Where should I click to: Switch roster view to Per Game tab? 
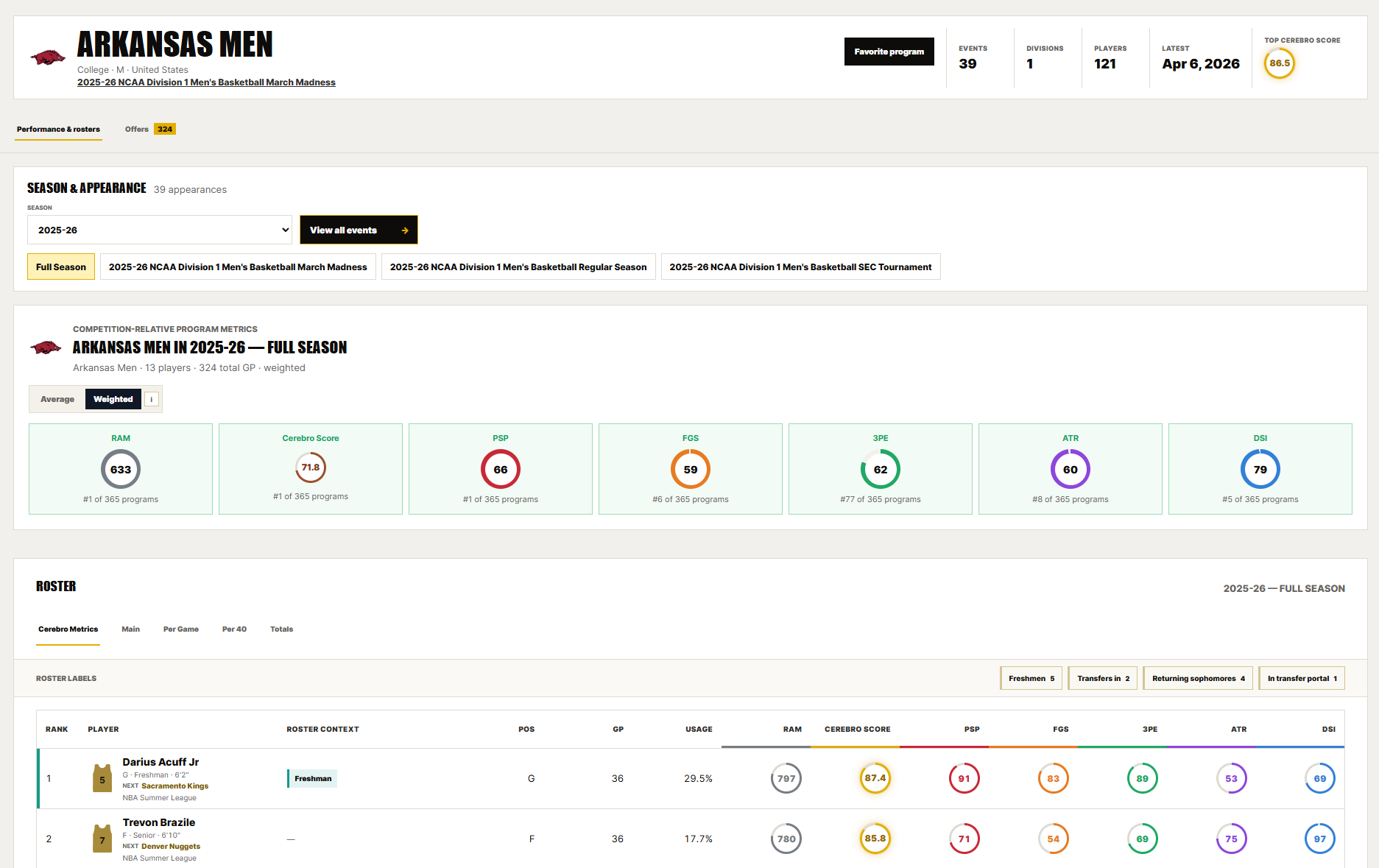(181, 629)
